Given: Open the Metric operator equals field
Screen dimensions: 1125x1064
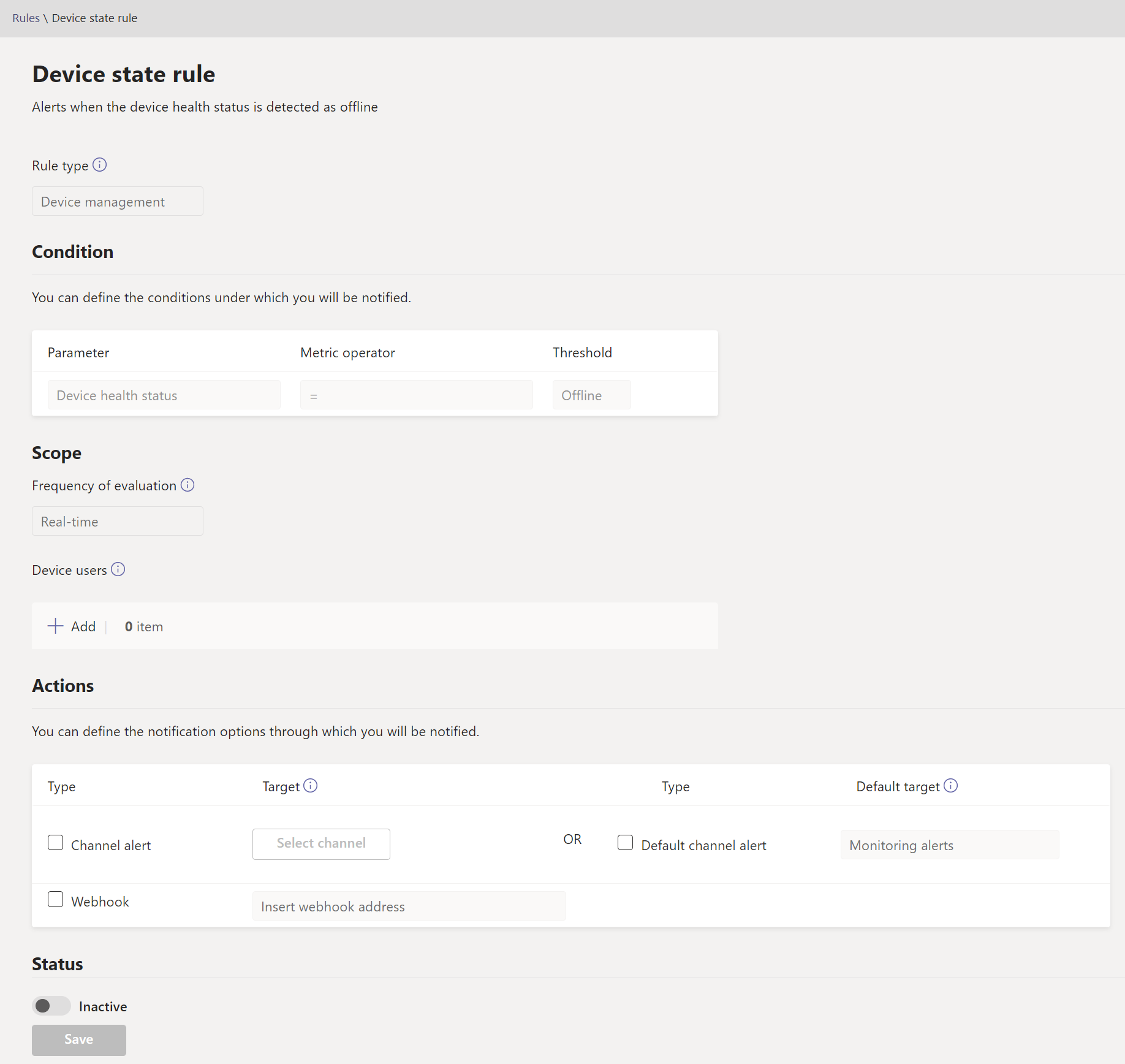Looking at the screenshot, I should pyautogui.click(x=417, y=395).
